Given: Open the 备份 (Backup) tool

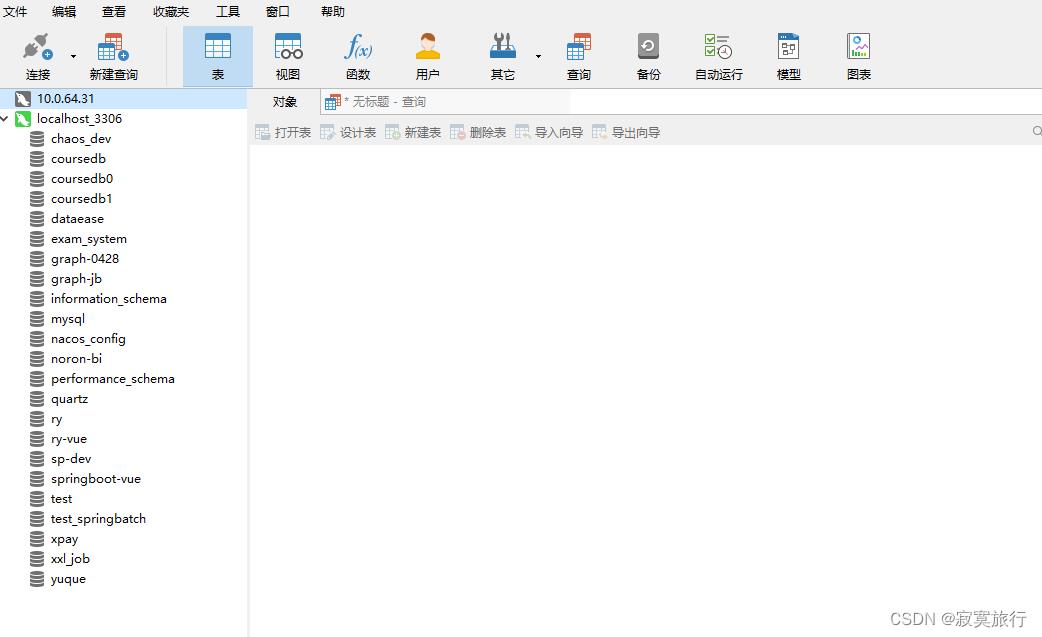Looking at the screenshot, I should coord(648,48).
